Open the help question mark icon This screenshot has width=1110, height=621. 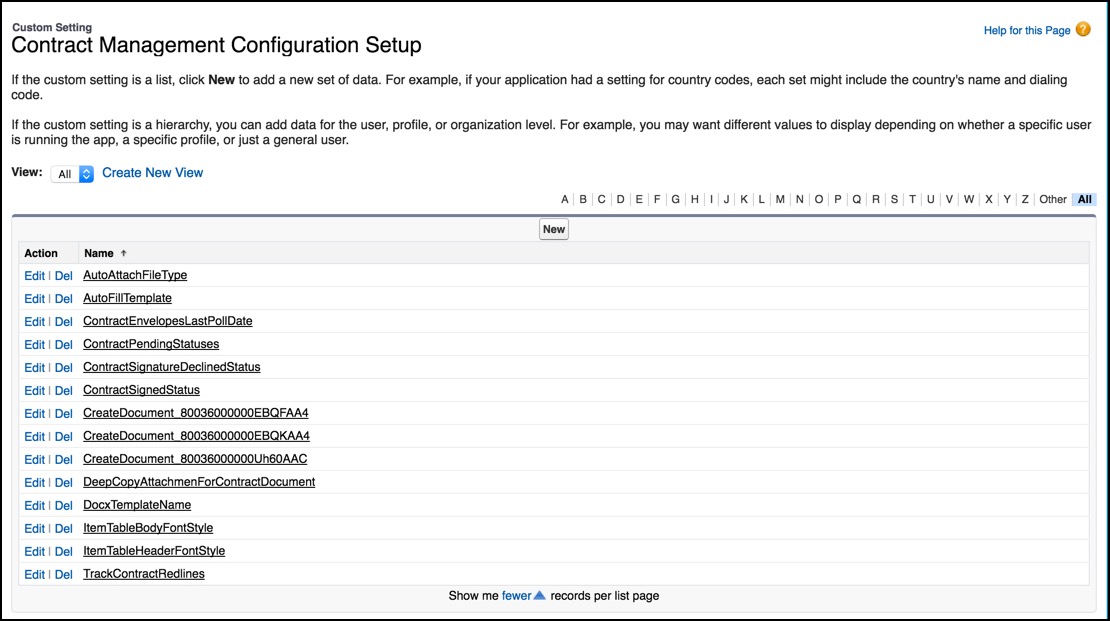1083,29
